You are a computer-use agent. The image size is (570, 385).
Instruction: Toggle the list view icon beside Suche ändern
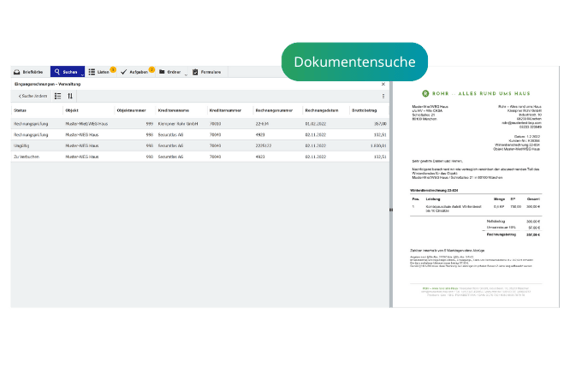(x=58, y=96)
